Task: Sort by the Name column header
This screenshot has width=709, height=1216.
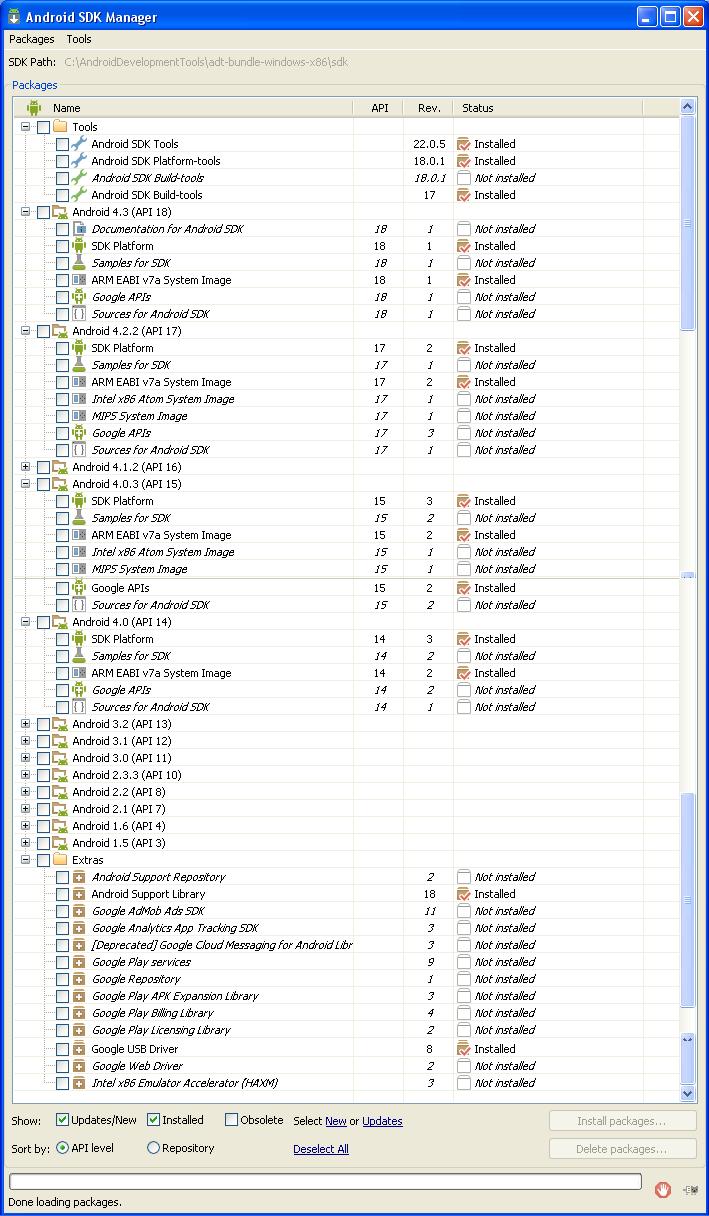Action: click(x=183, y=108)
